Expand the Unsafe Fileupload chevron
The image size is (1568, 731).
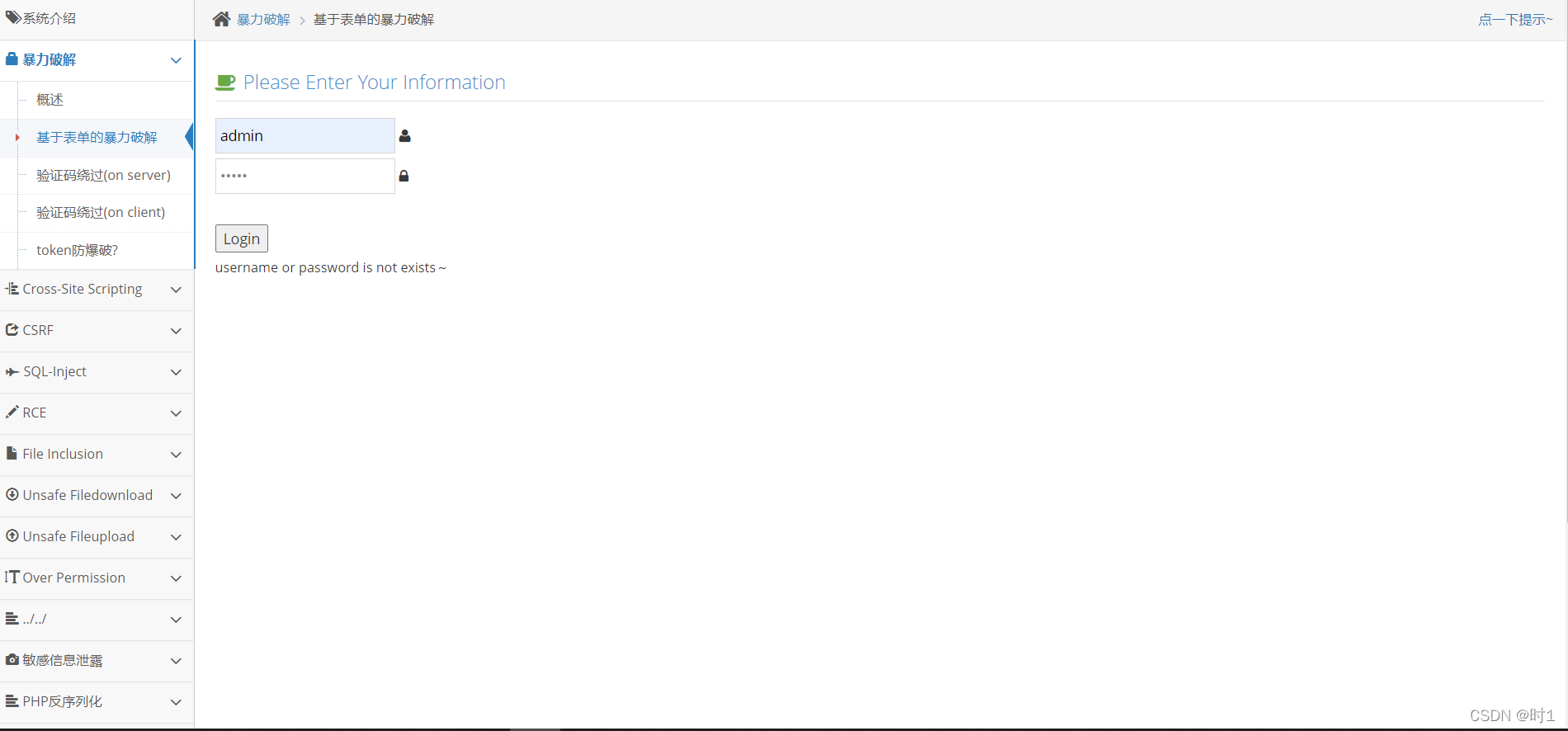pos(176,537)
